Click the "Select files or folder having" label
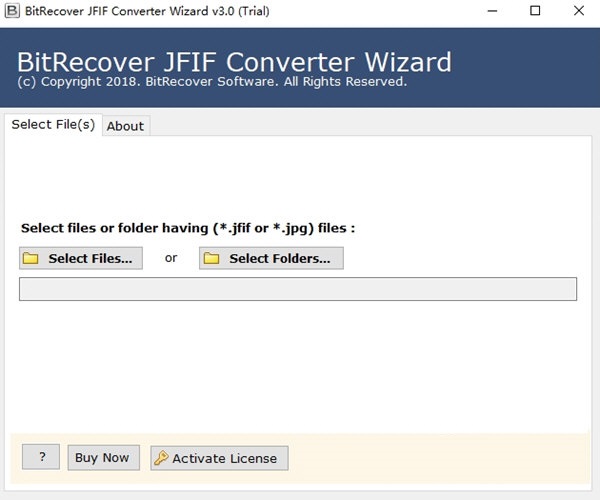Viewport: 600px width, 500px height. click(x=188, y=228)
